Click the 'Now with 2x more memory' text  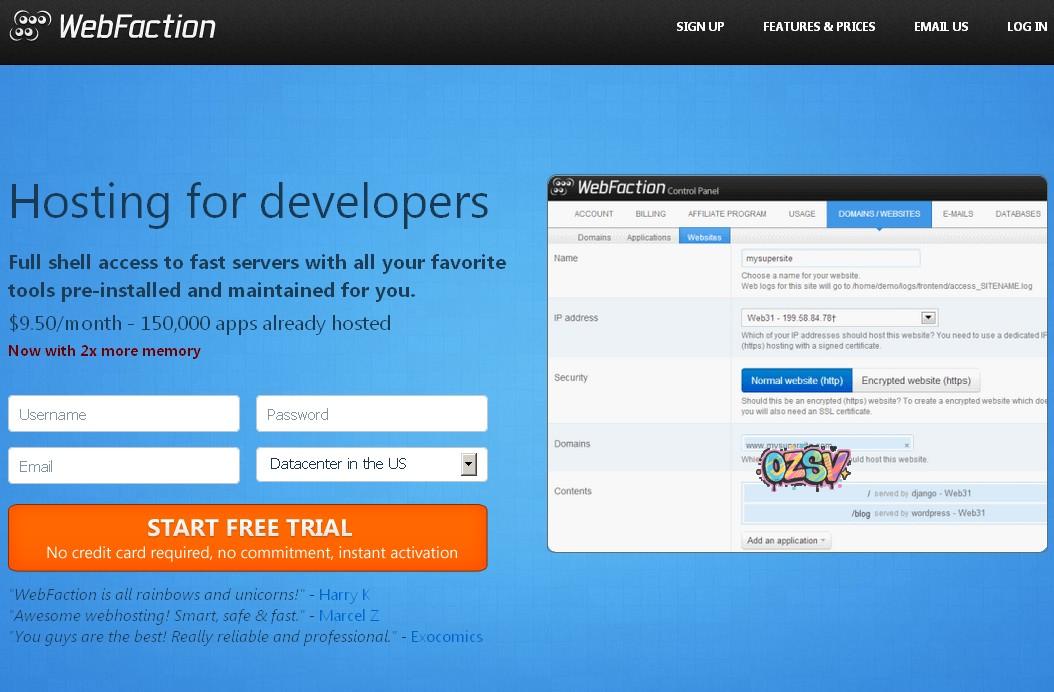coord(104,350)
